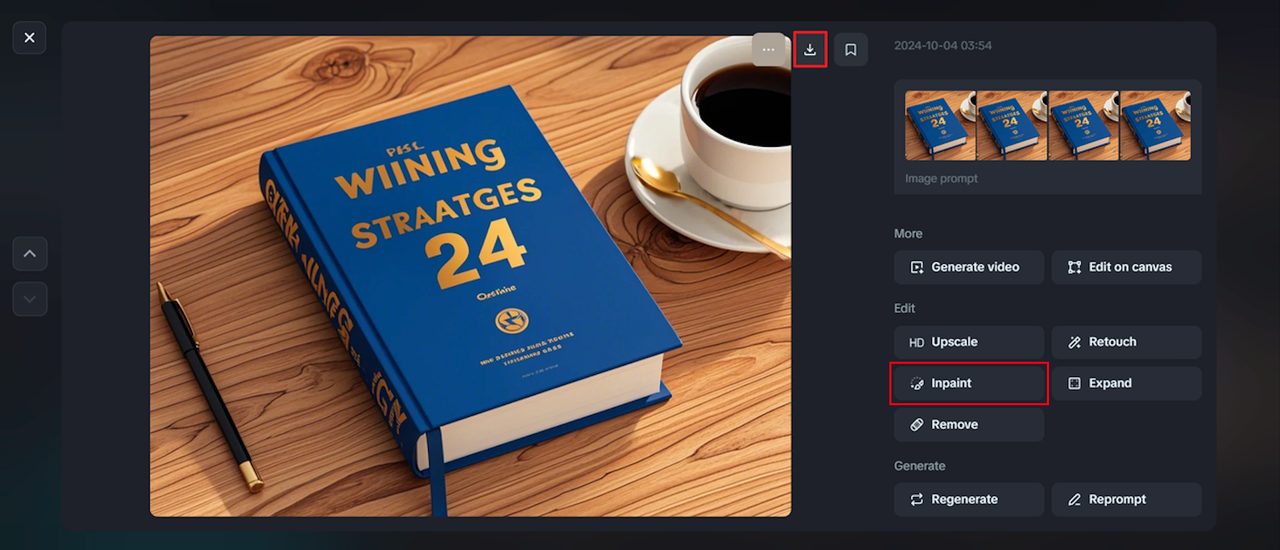Select the fourth image prompt thumbnail

1155,126
